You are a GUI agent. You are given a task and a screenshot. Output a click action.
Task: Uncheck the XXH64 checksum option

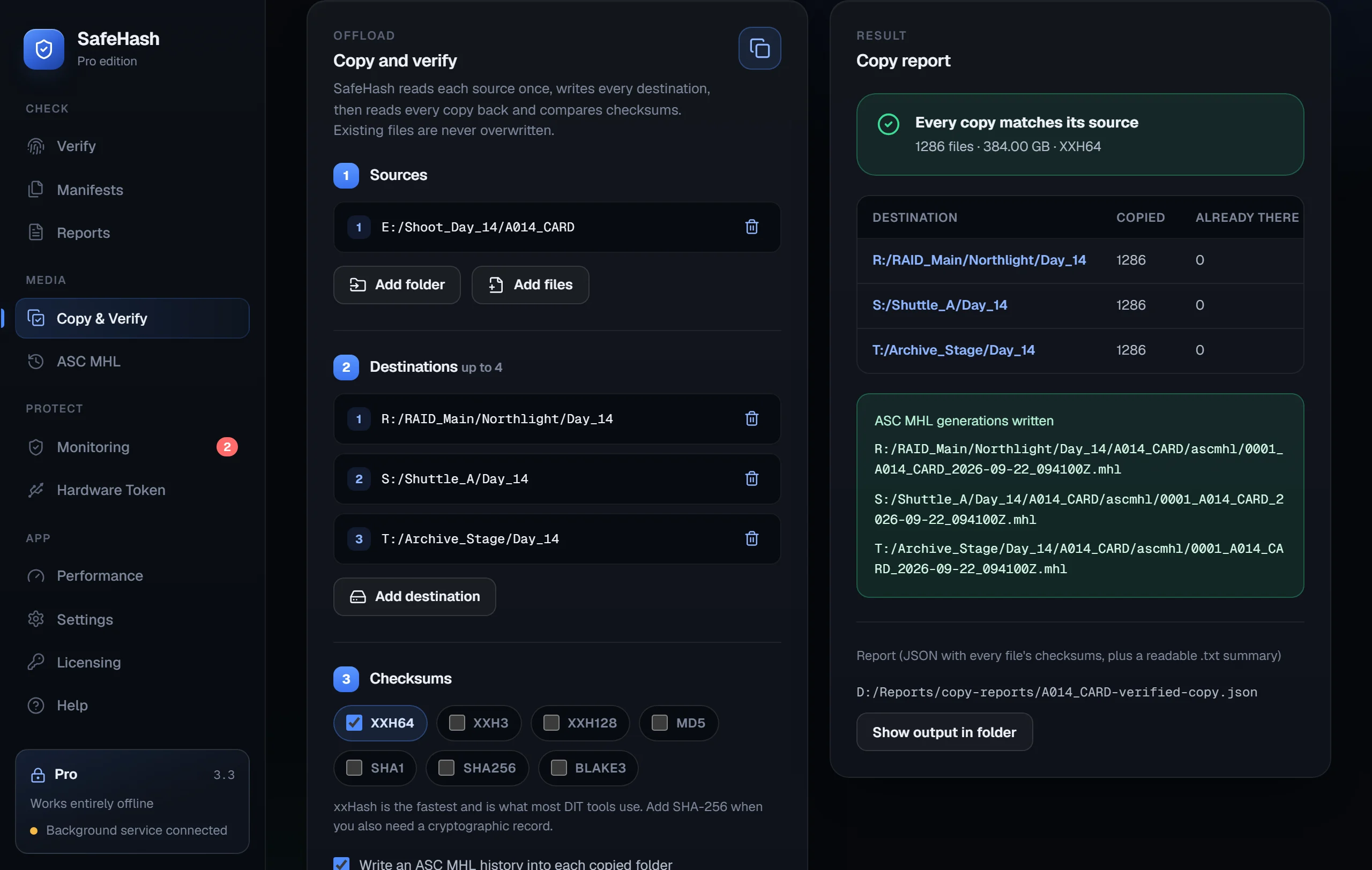(x=380, y=723)
